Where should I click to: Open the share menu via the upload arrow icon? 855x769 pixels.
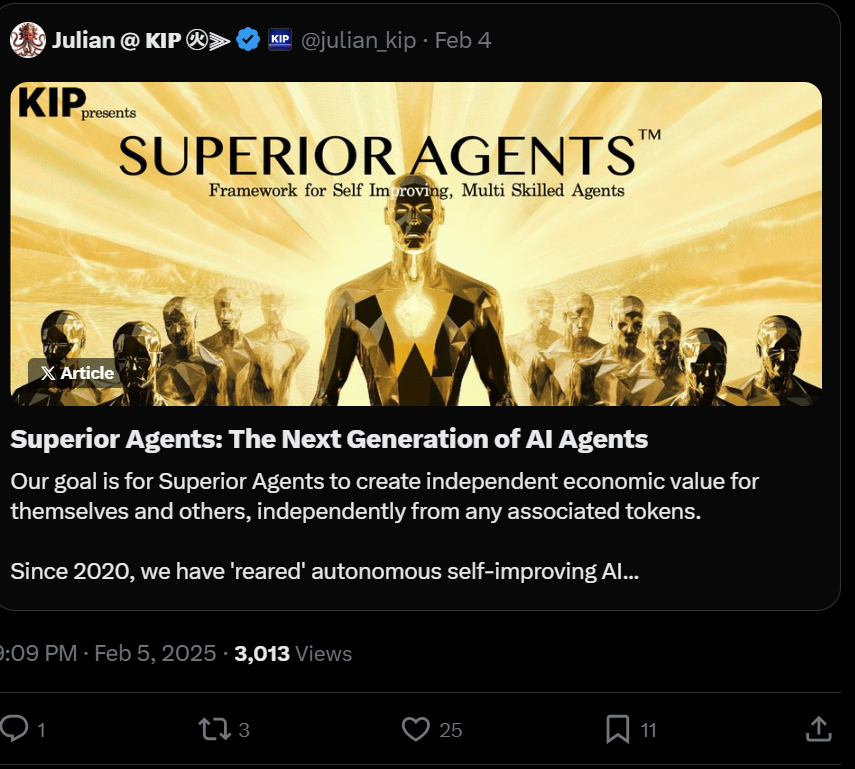click(818, 729)
